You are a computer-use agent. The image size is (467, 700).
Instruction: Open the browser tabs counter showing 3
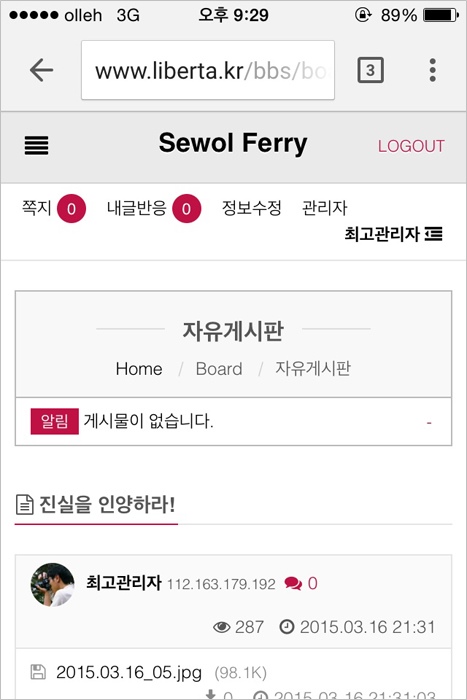pos(370,70)
